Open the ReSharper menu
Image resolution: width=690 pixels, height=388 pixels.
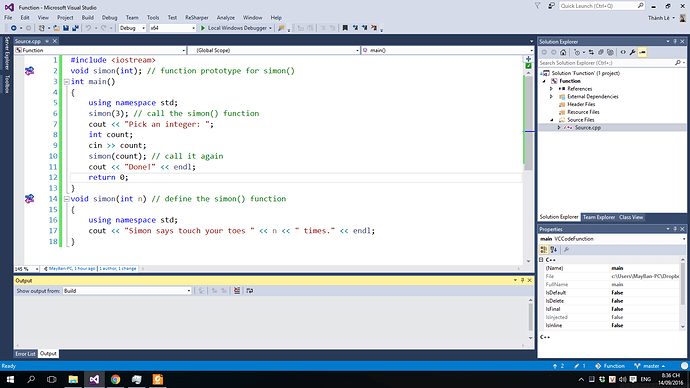click(197, 18)
